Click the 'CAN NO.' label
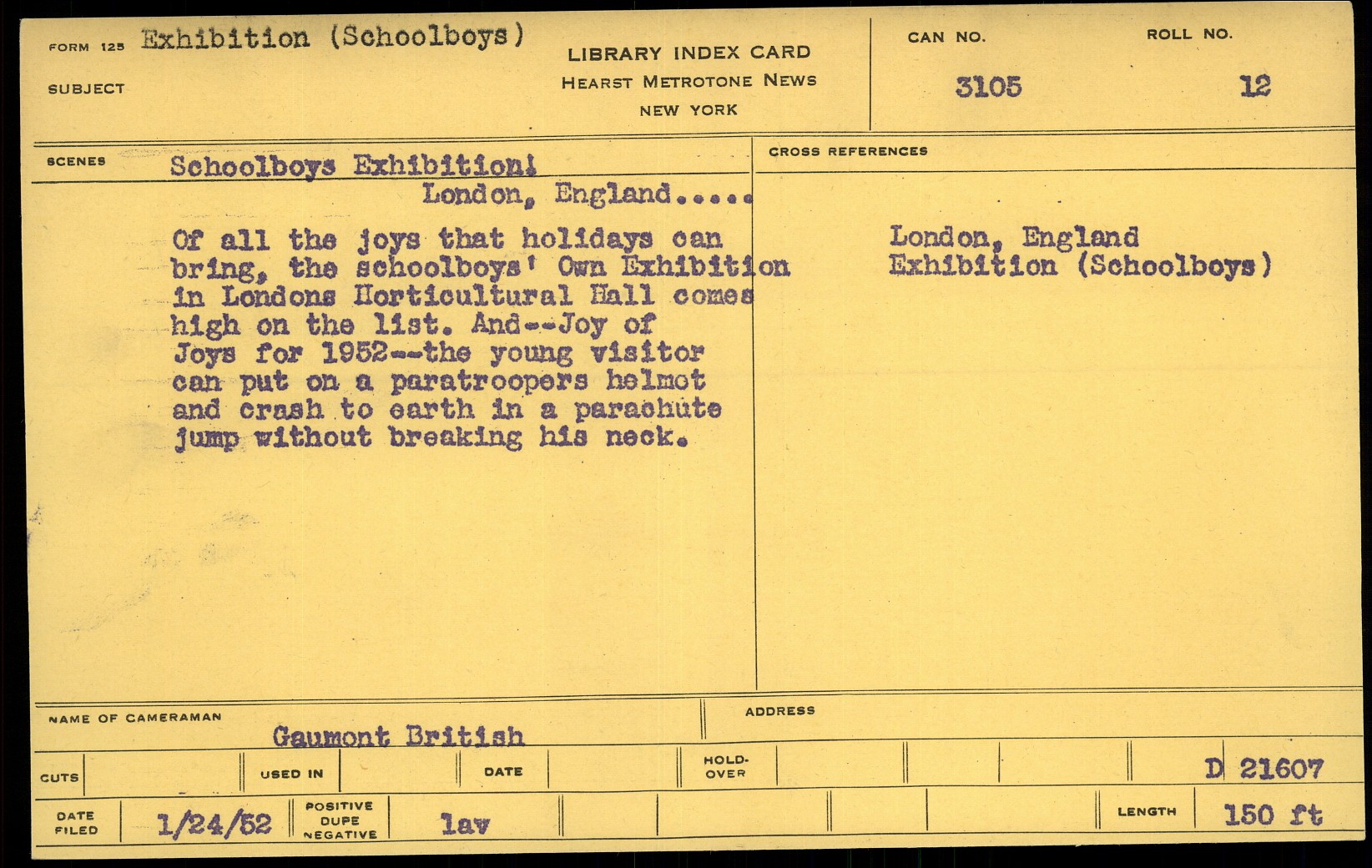 pos(946,38)
